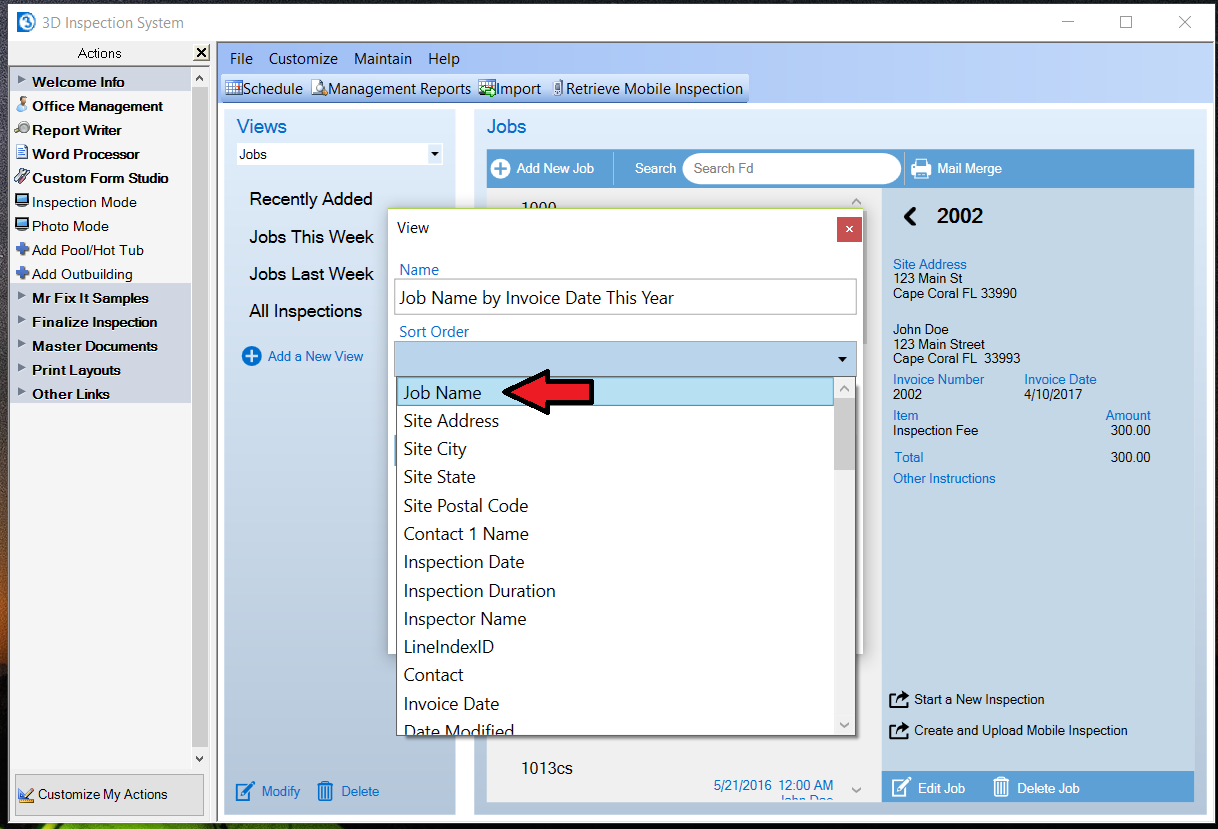This screenshot has width=1218, height=829.
Task: Click the view Name text field
Action: click(626, 297)
